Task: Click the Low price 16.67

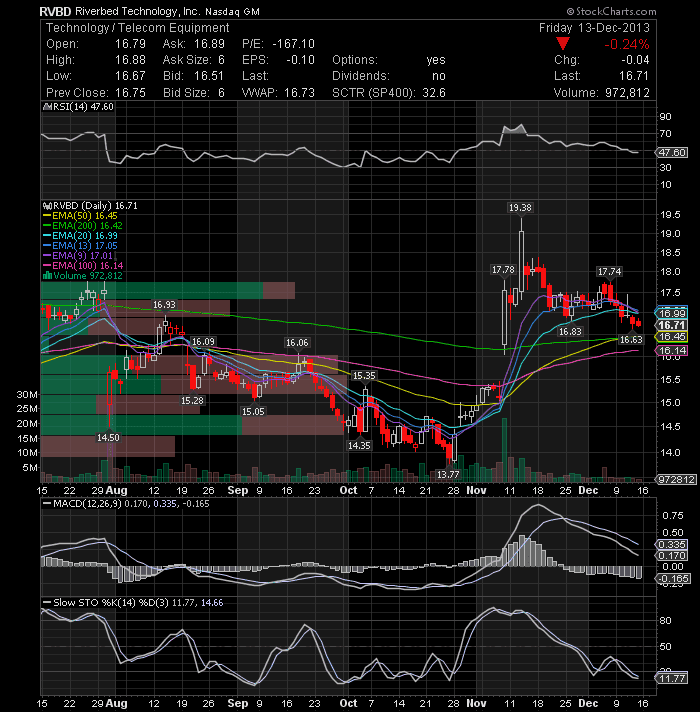Action: [130, 76]
